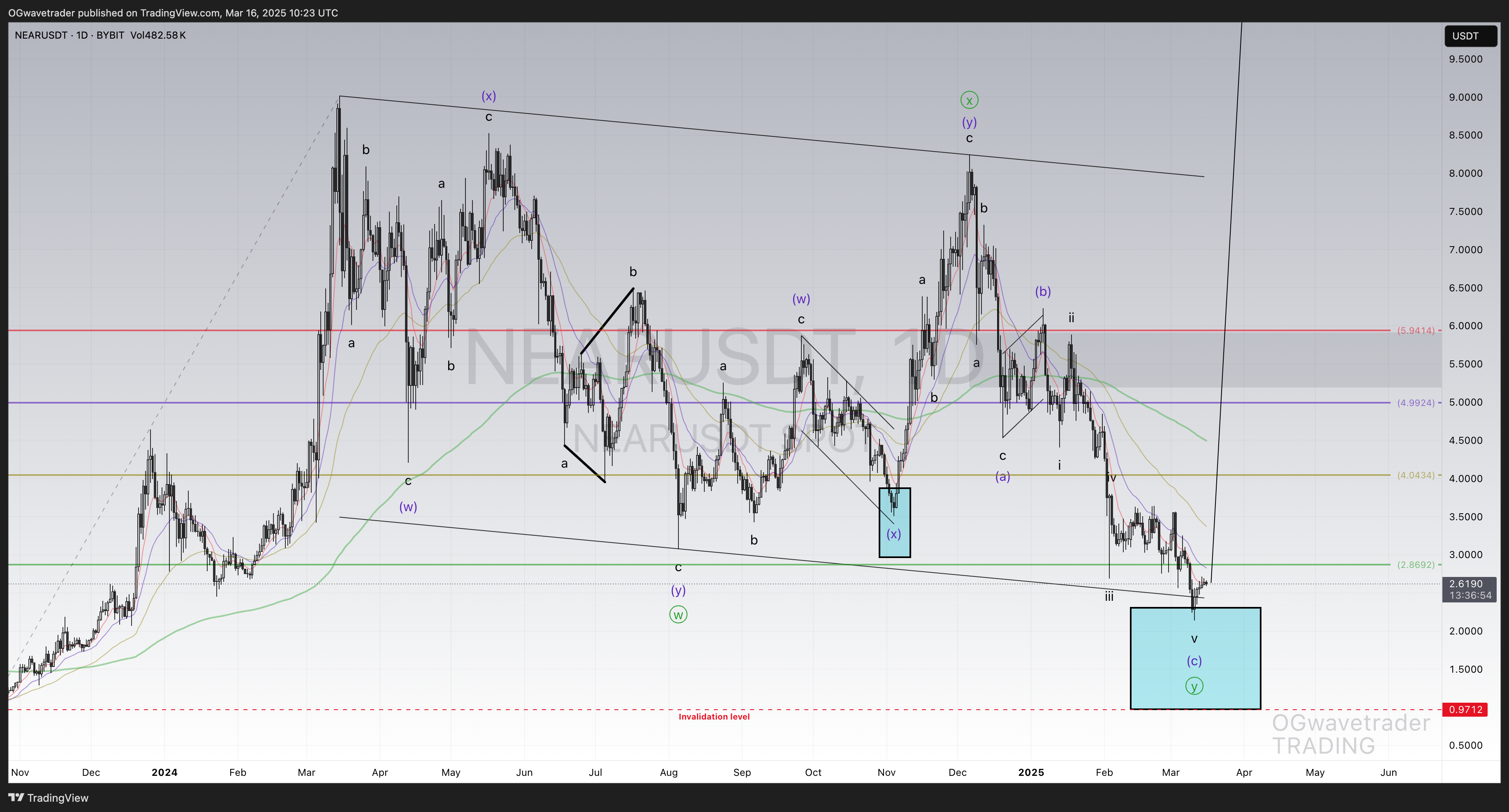
Task: Click the Aug label on time axis
Action: click(x=669, y=772)
